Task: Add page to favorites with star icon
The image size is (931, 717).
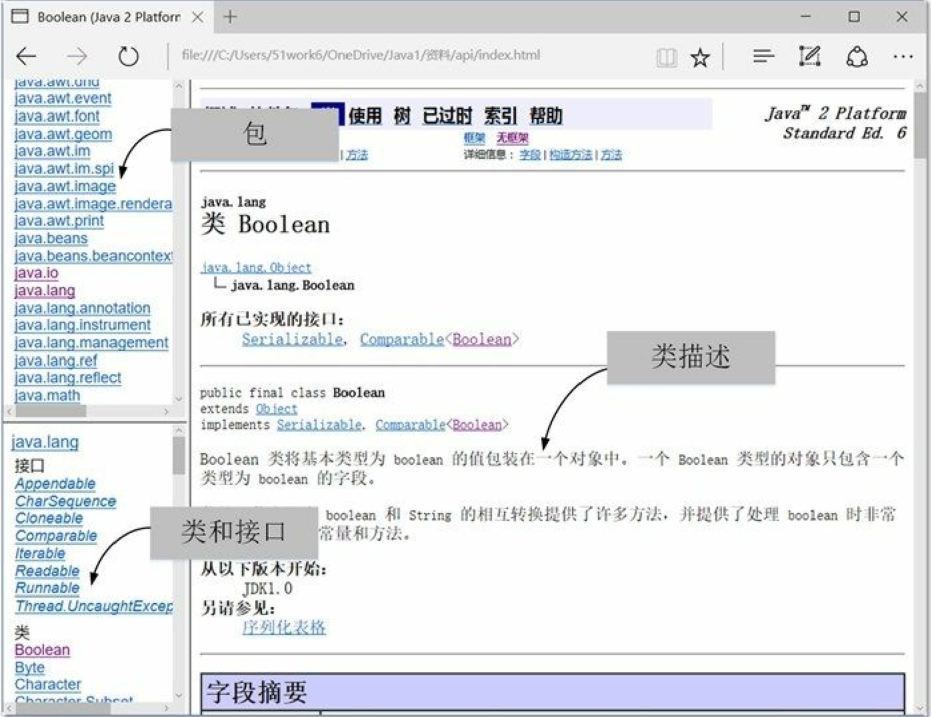Action: [700, 58]
